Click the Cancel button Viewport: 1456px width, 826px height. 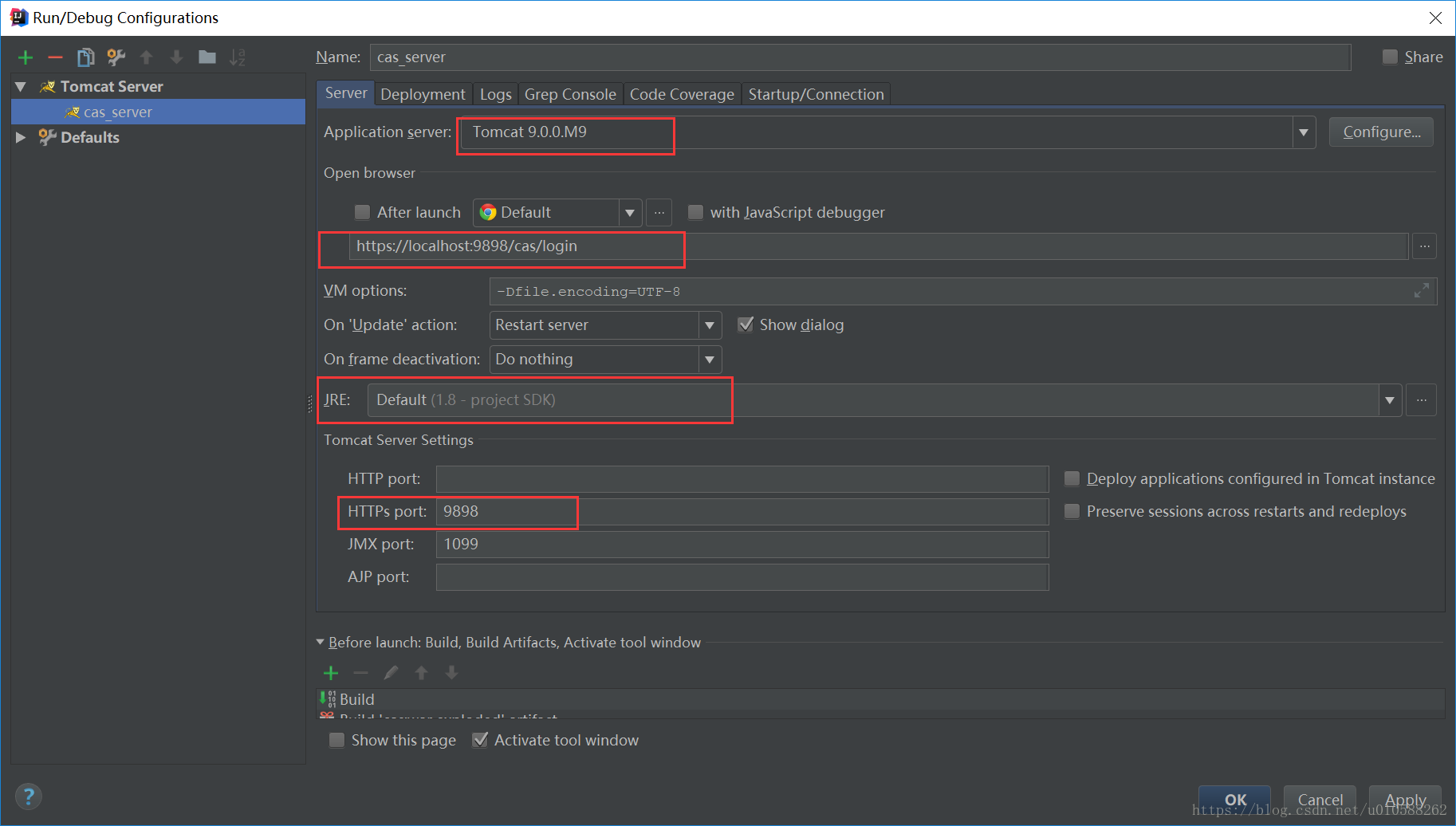click(1320, 800)
